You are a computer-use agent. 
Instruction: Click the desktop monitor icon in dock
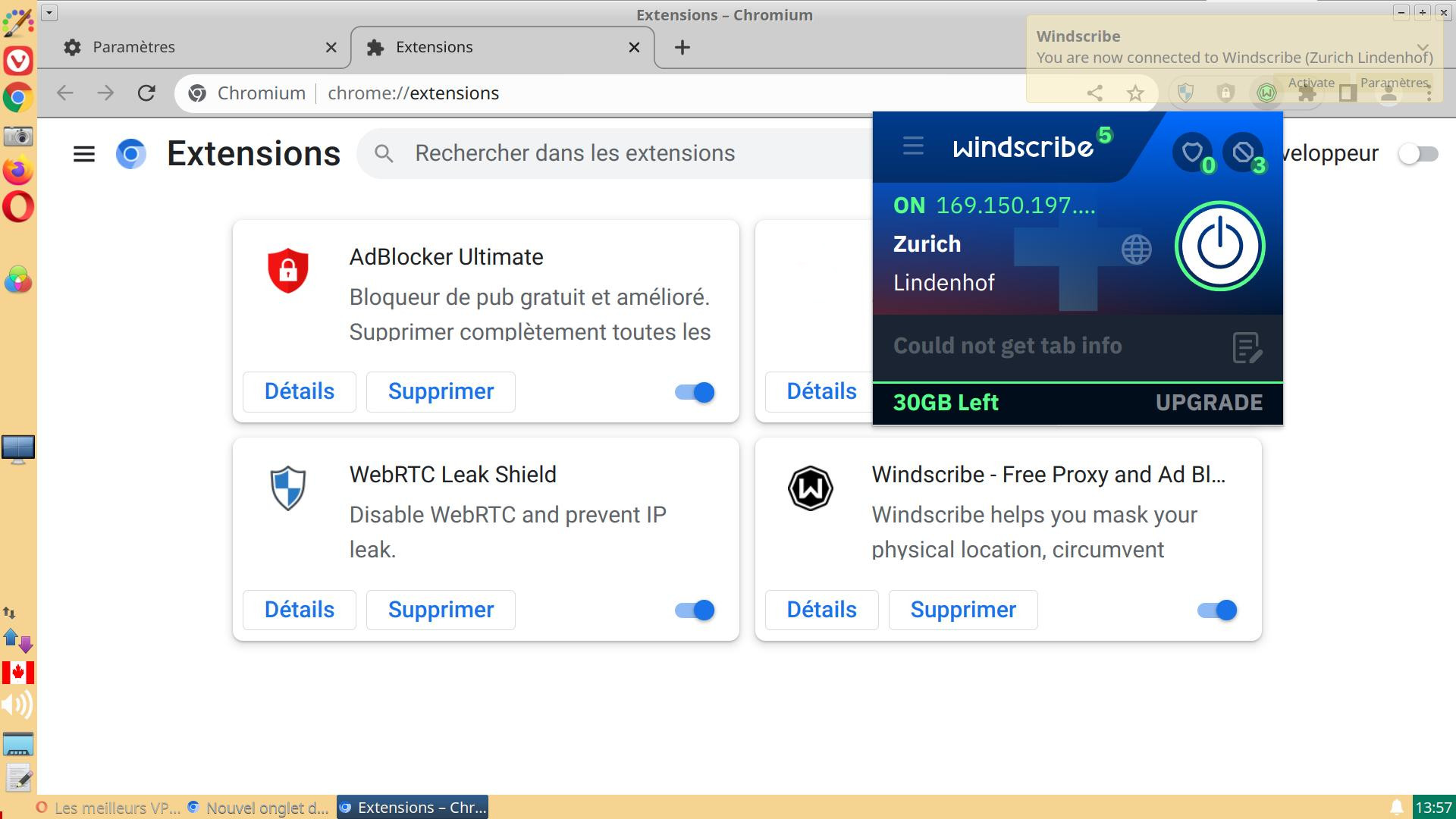(x=18, y=449)
